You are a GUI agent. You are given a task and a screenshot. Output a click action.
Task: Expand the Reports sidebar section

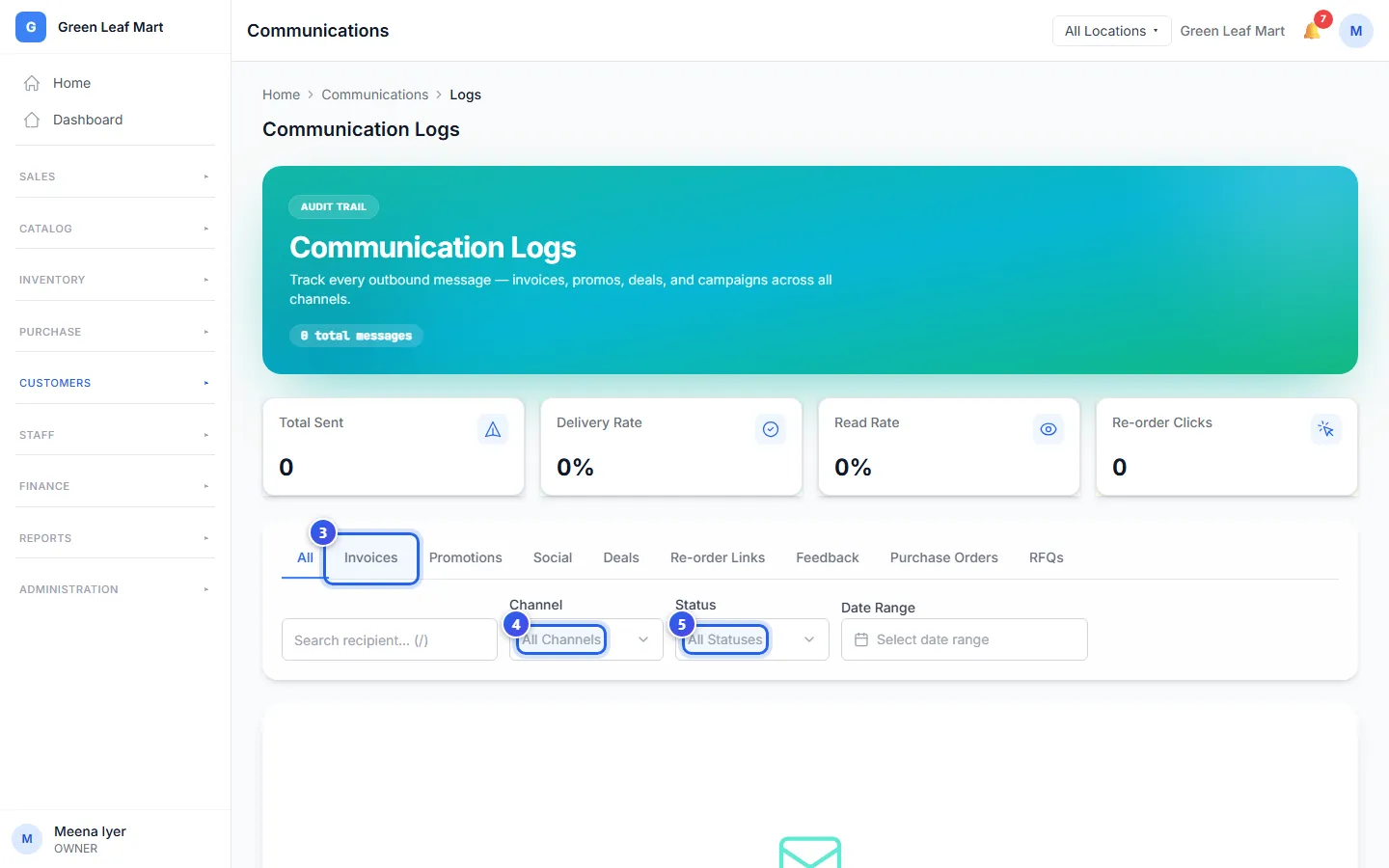(x=115, y=538)
